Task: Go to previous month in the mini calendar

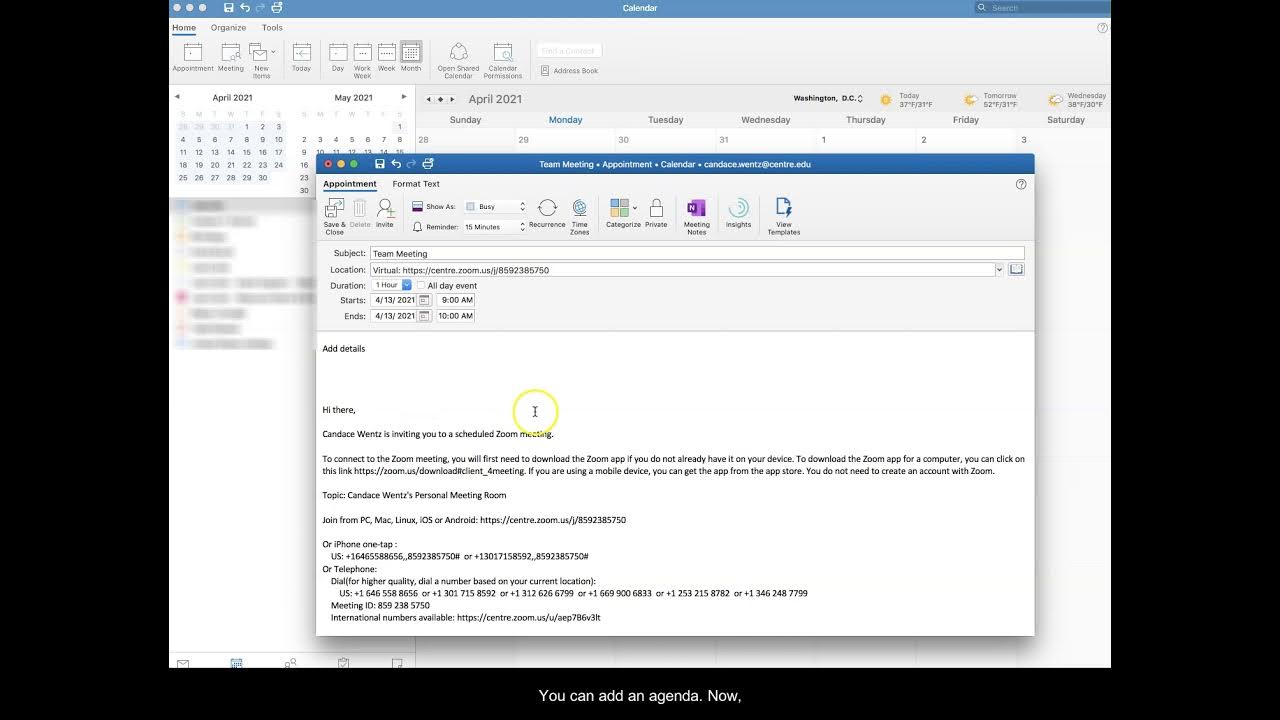Action: [177, 97]
